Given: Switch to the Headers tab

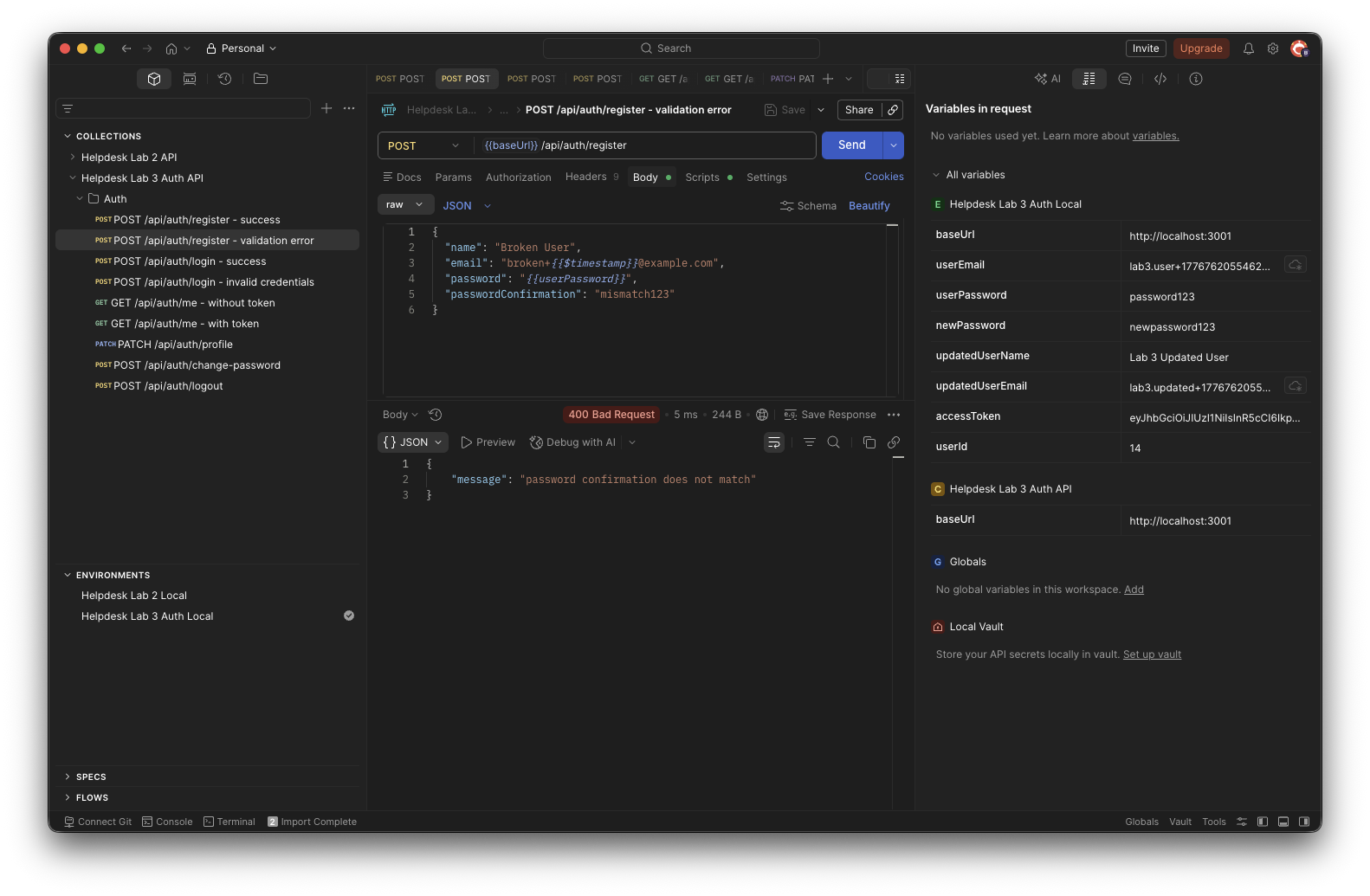Looking at the screenshot, I should [591, 177].
